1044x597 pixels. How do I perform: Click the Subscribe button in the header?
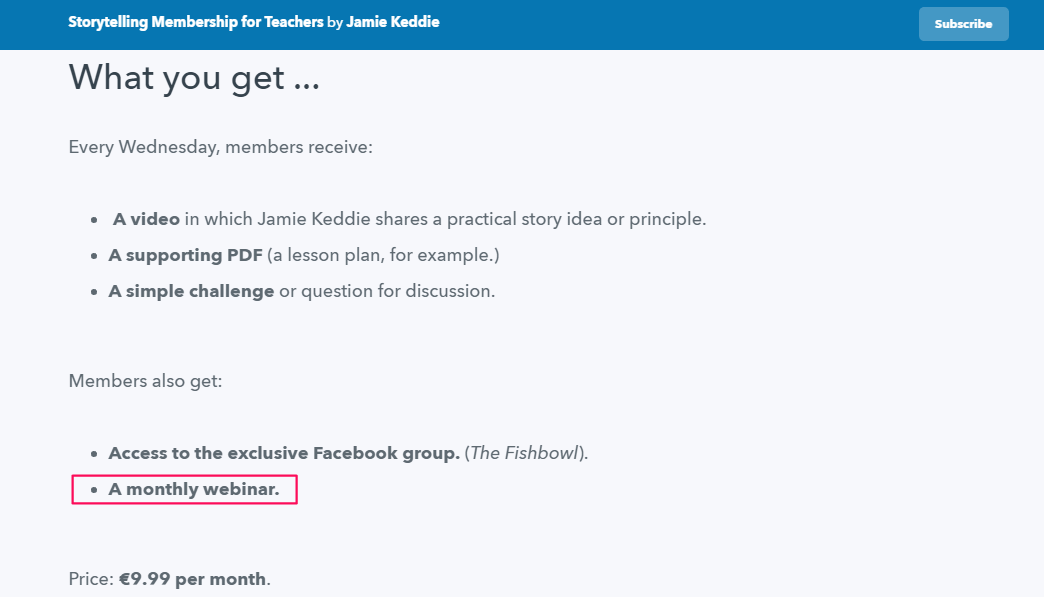(x=963, y=24)
